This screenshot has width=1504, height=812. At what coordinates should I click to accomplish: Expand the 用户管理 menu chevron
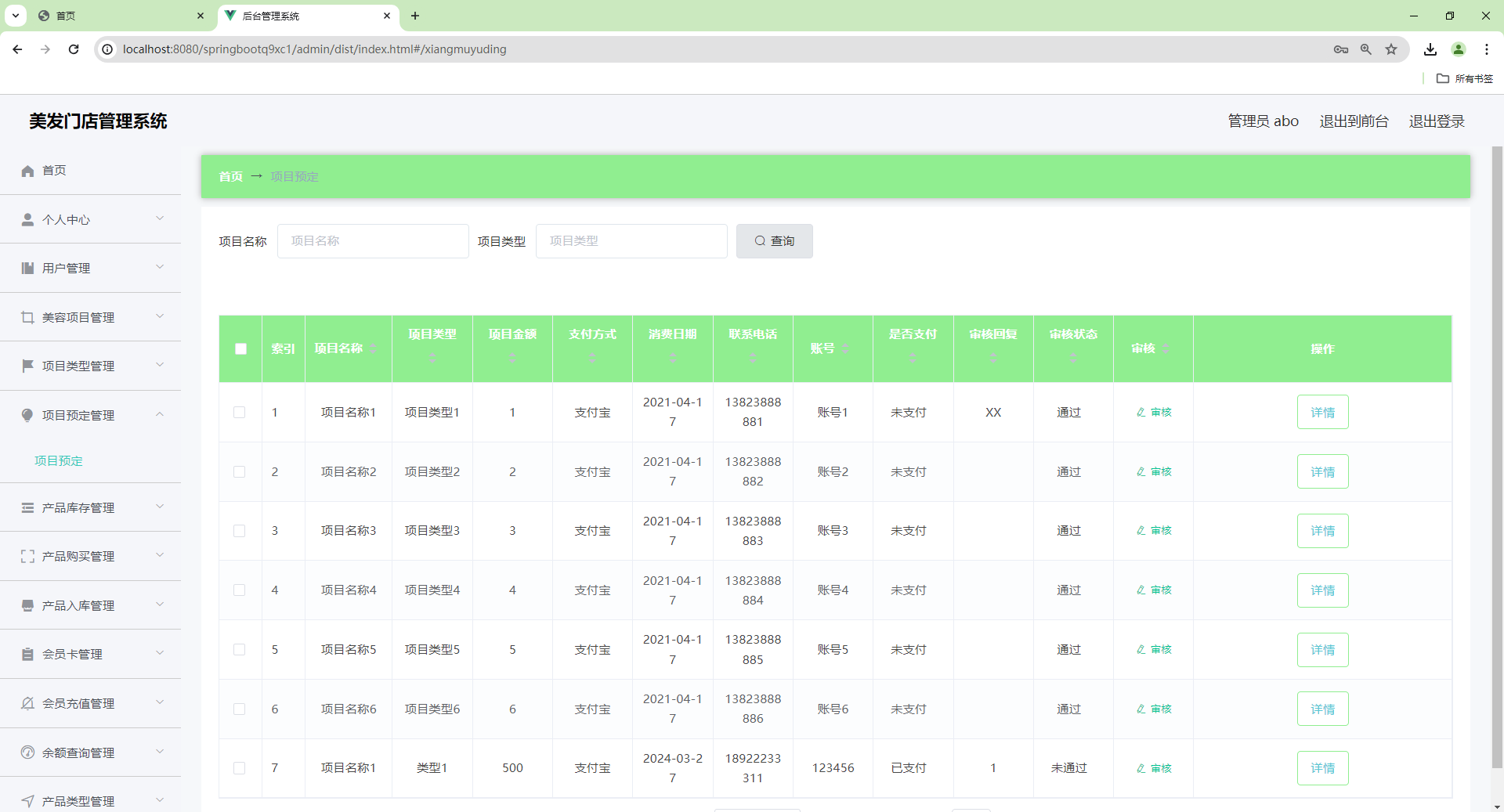(160, 267)
